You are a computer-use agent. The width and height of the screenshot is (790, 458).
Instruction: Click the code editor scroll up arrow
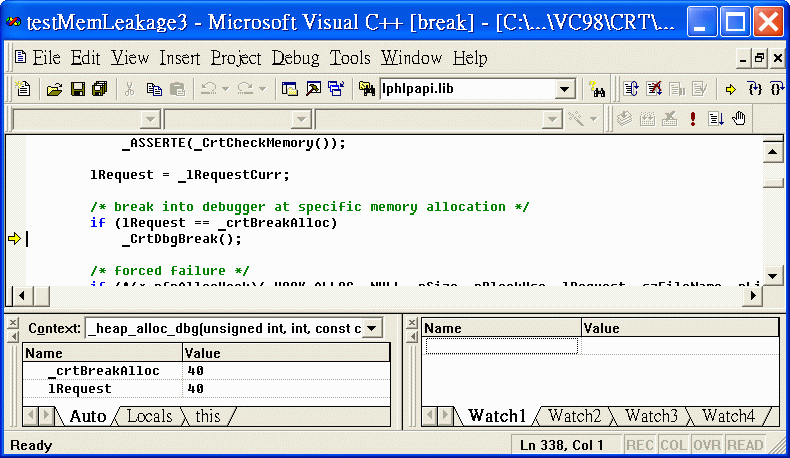[x=772, y=152]
